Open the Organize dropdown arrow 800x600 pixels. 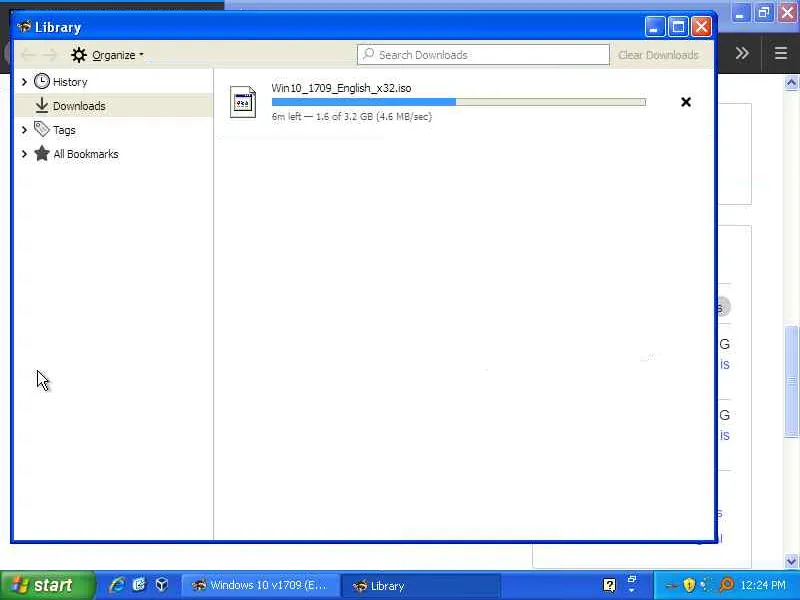pos(141,55)
